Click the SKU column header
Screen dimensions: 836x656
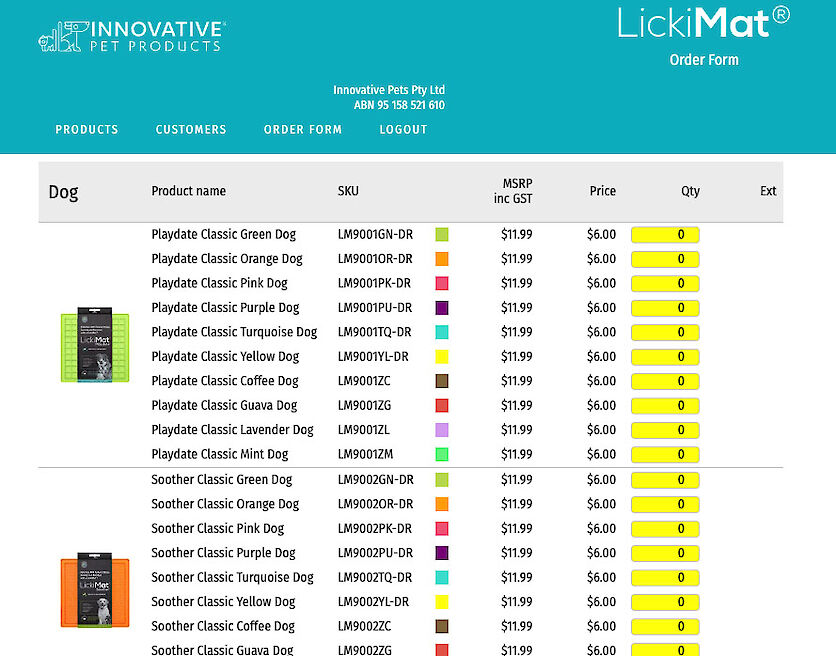pyautogui.click(x=348, y=191)
